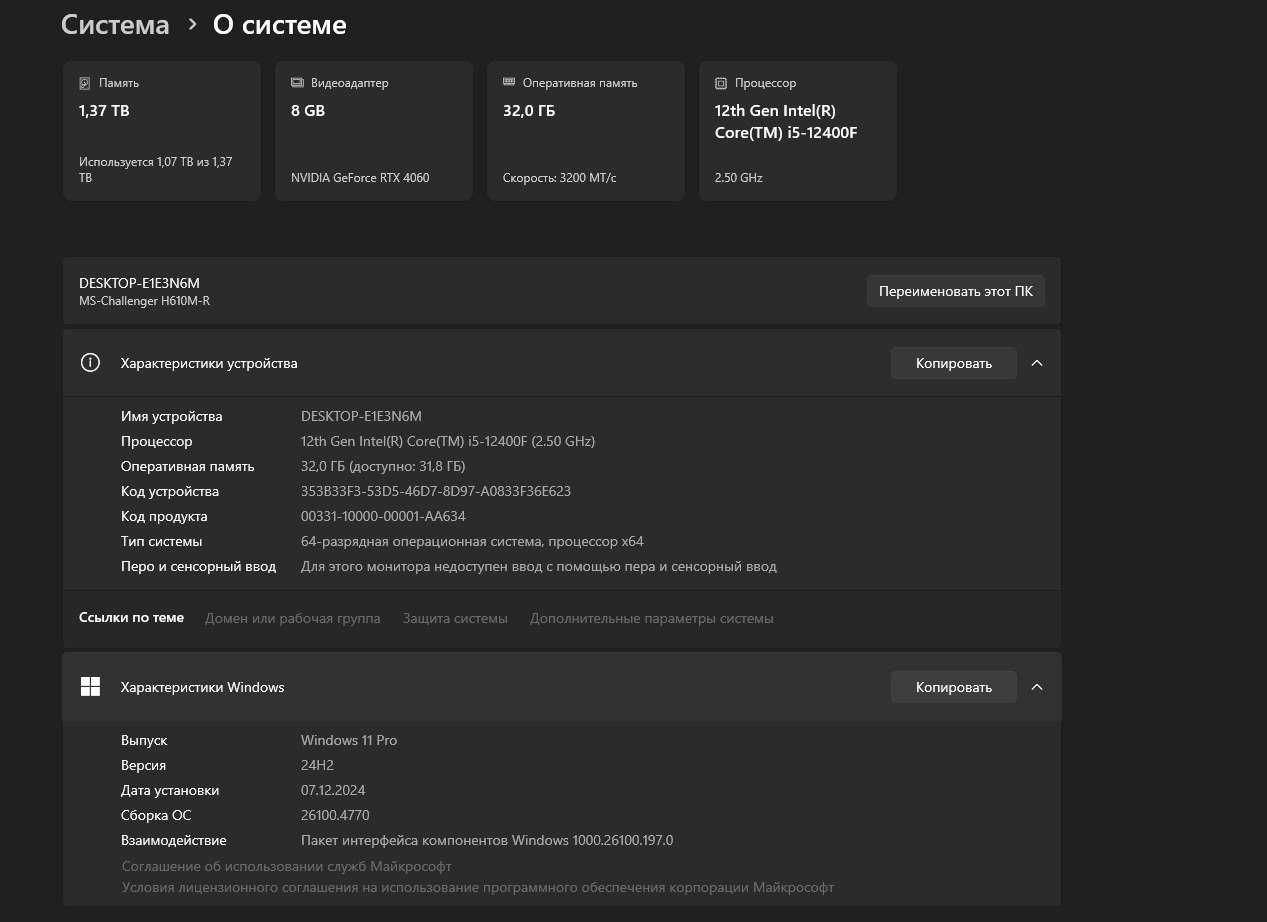Click the display adapter icon on Видеоадаптер card
This screenshot has width=1267, height=922.
(x=297, y=83)
